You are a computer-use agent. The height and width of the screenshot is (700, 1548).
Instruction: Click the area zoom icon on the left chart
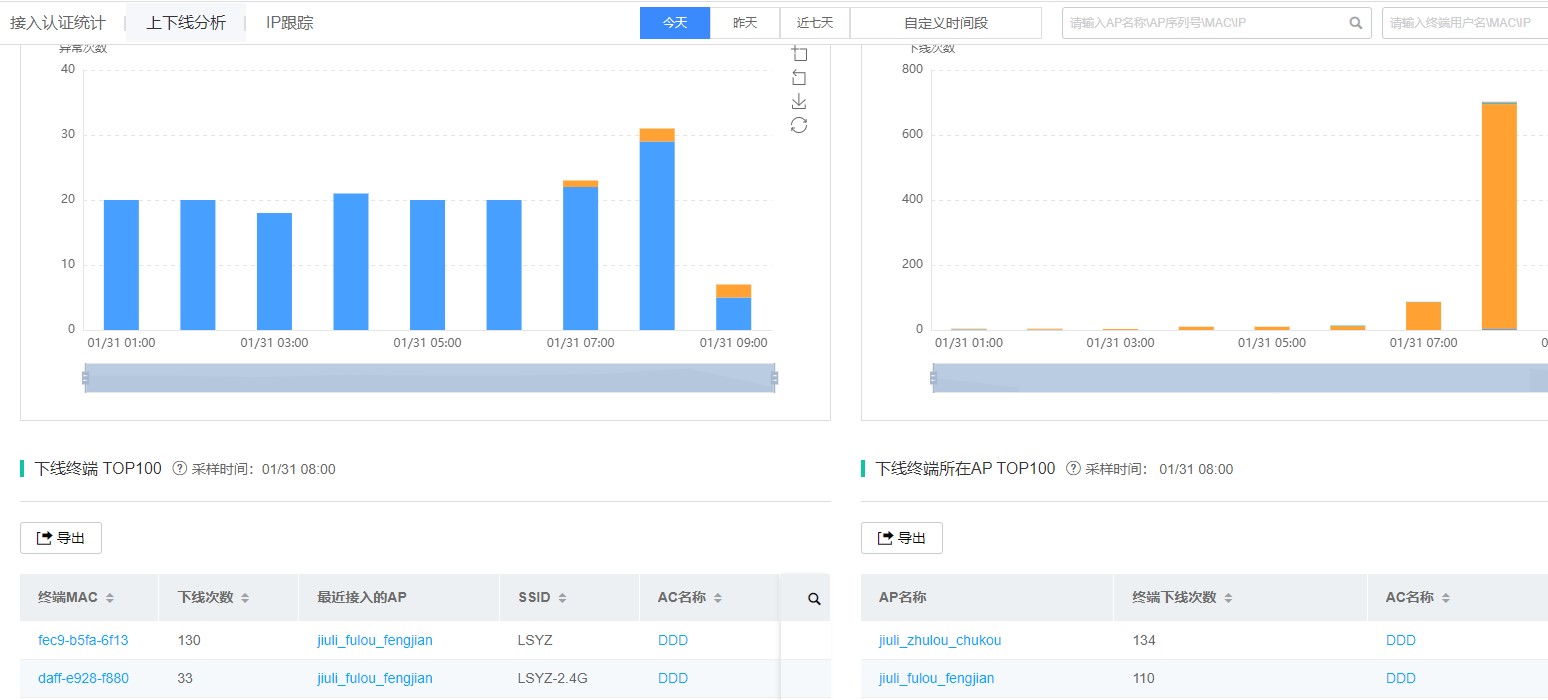point(799,54)
